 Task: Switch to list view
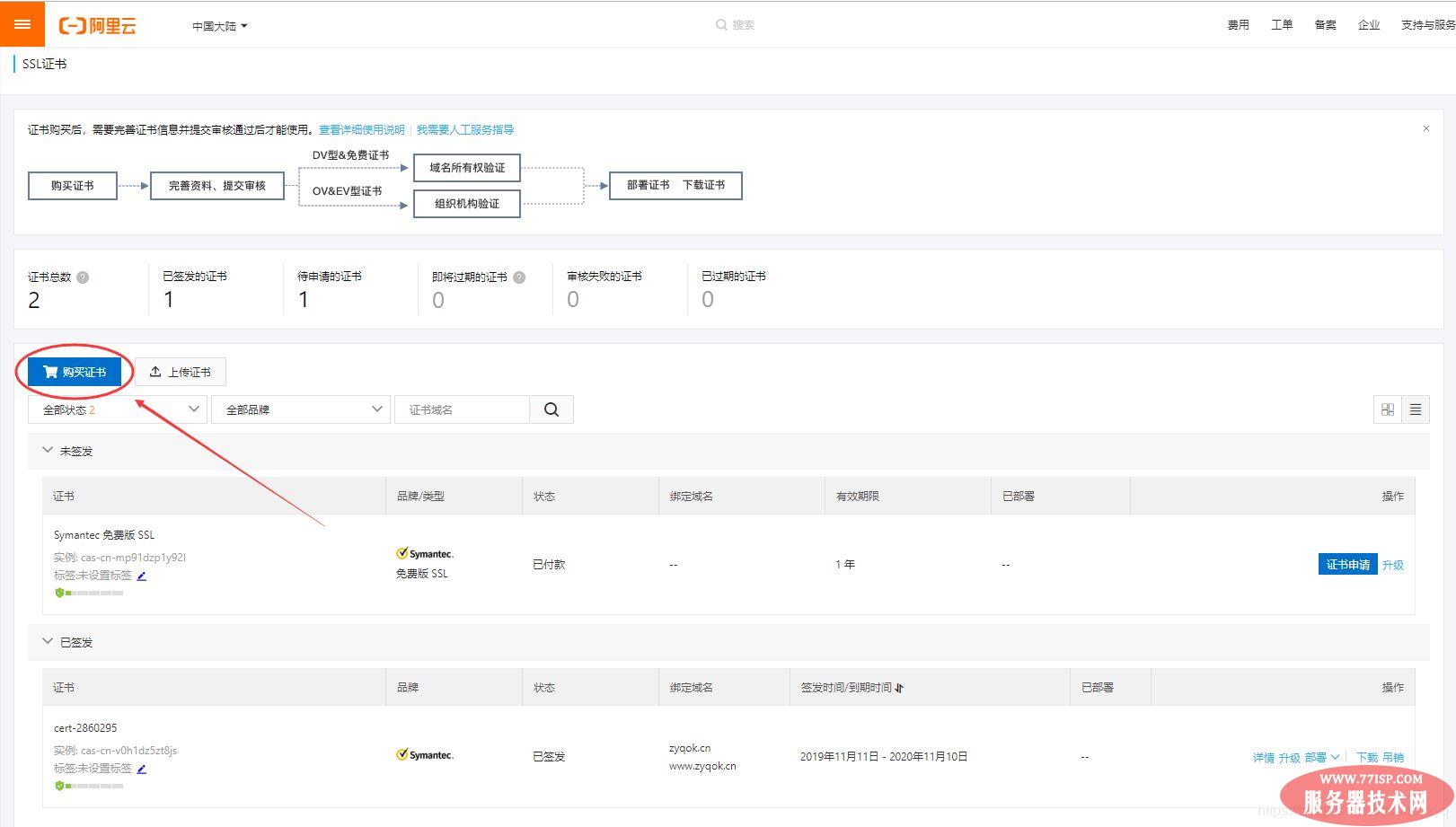point(1416,409)
